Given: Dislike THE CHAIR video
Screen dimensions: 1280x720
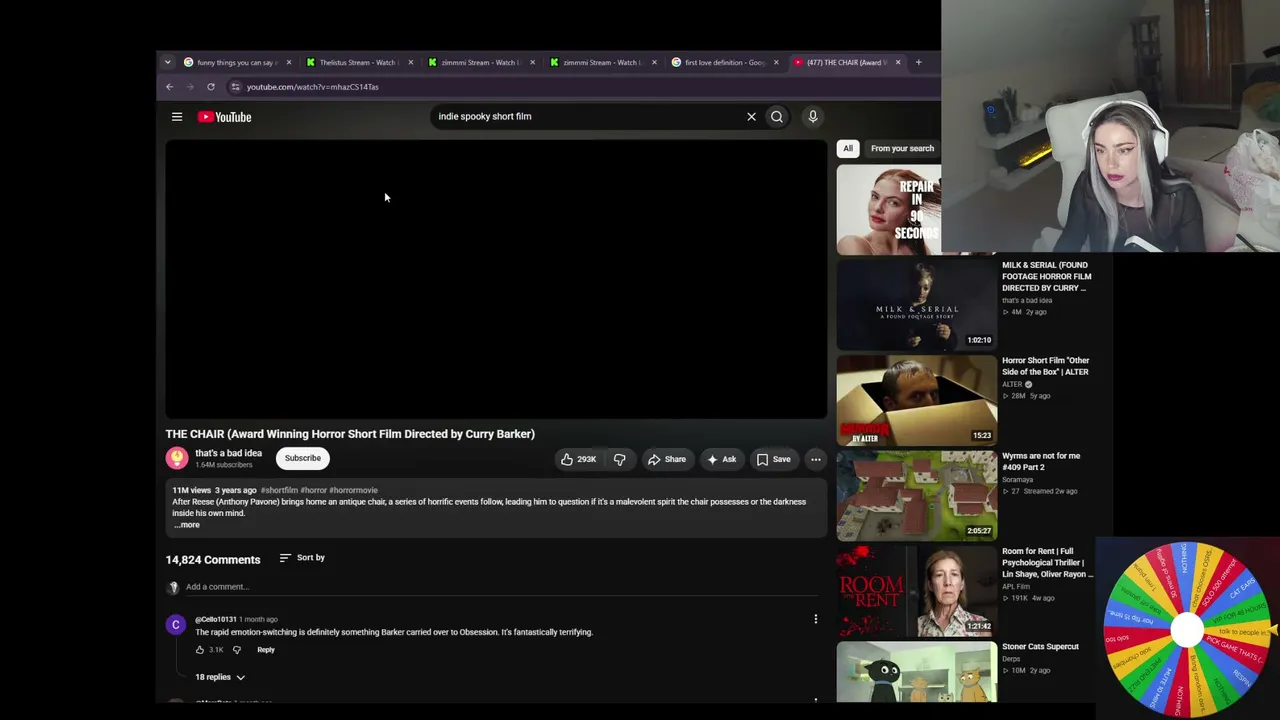Looking at the screenshot, I should click(620, 459).
